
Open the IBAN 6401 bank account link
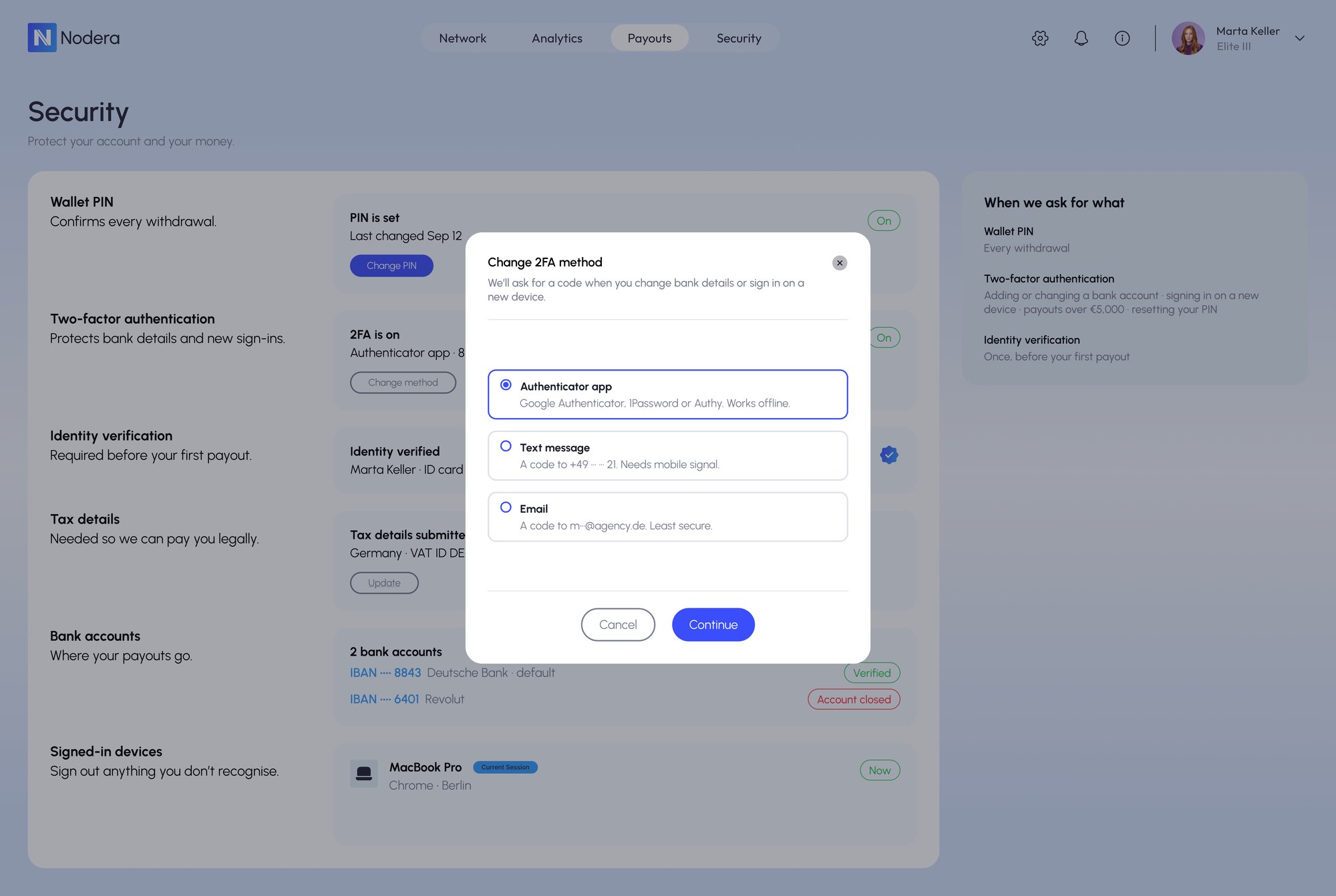click(384, 699)
